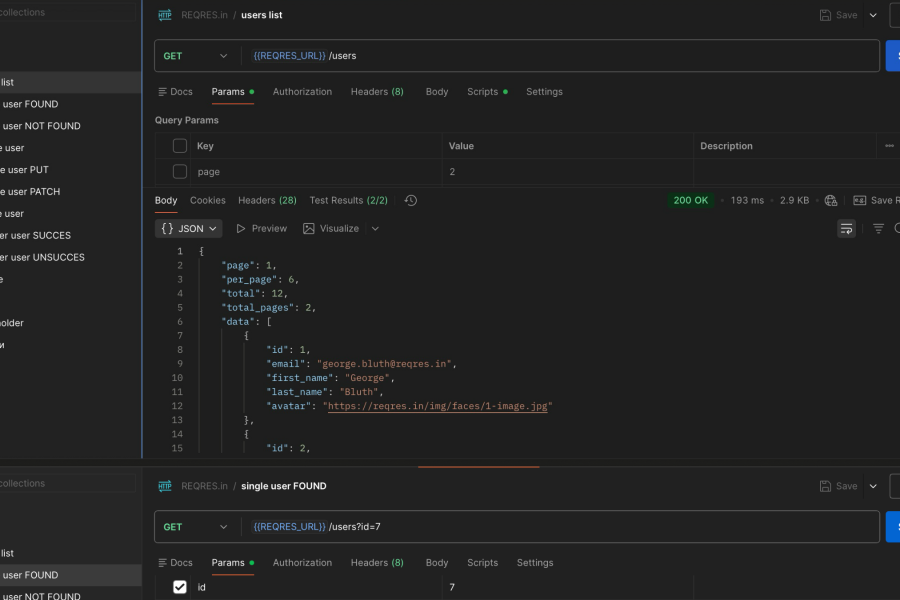
Task: Open the JSON format dropdown
Action: click(188, 228)
